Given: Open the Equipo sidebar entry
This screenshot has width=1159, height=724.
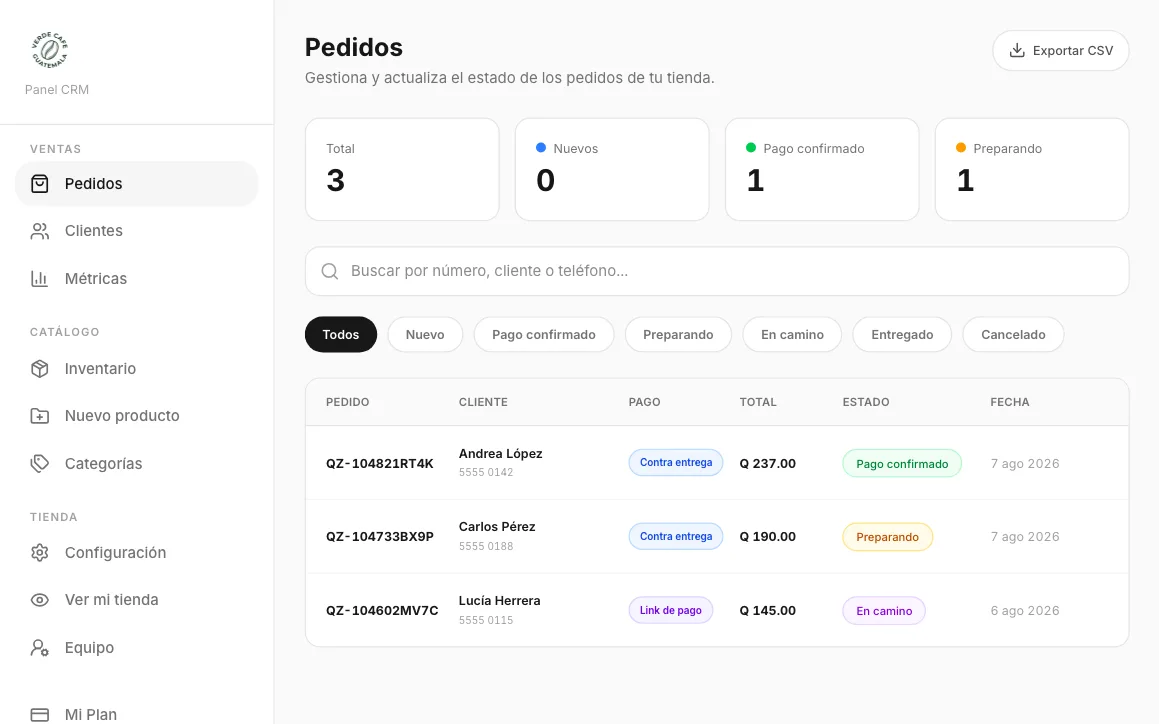Looking at the screenshot, I should [137, 648].
